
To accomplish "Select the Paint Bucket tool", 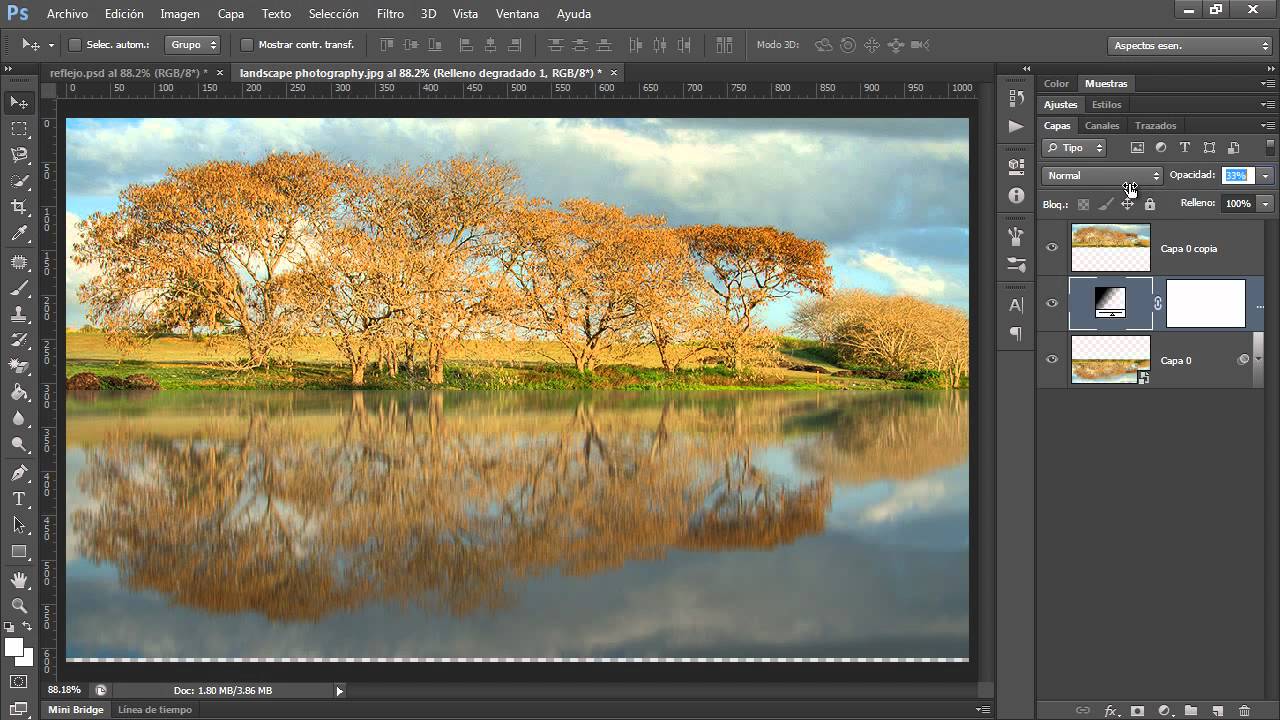I will click(x=19, y=393).
